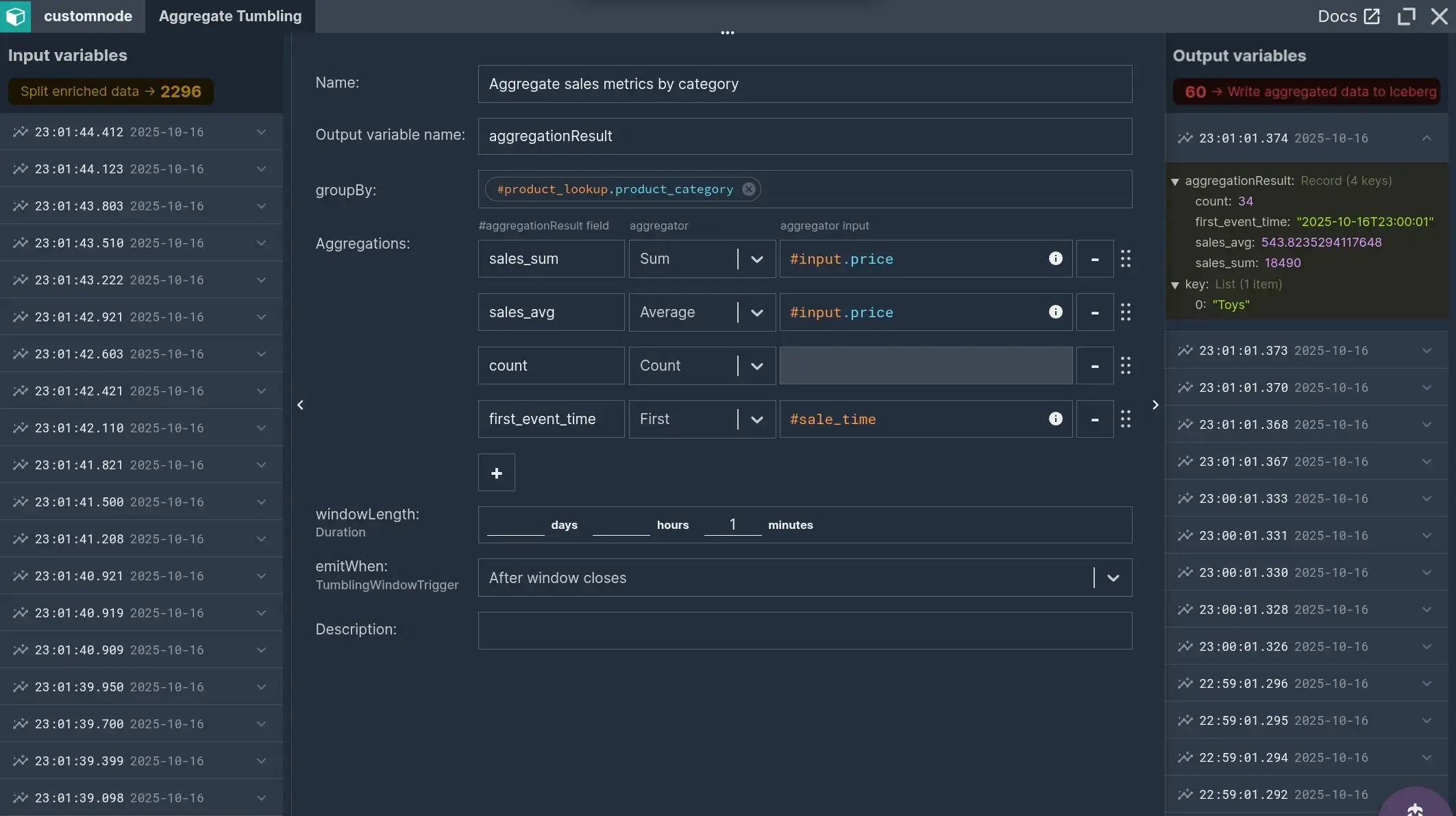Show info for sales_sum aggregator input

pyautogui.click(x=1055, y=258)
